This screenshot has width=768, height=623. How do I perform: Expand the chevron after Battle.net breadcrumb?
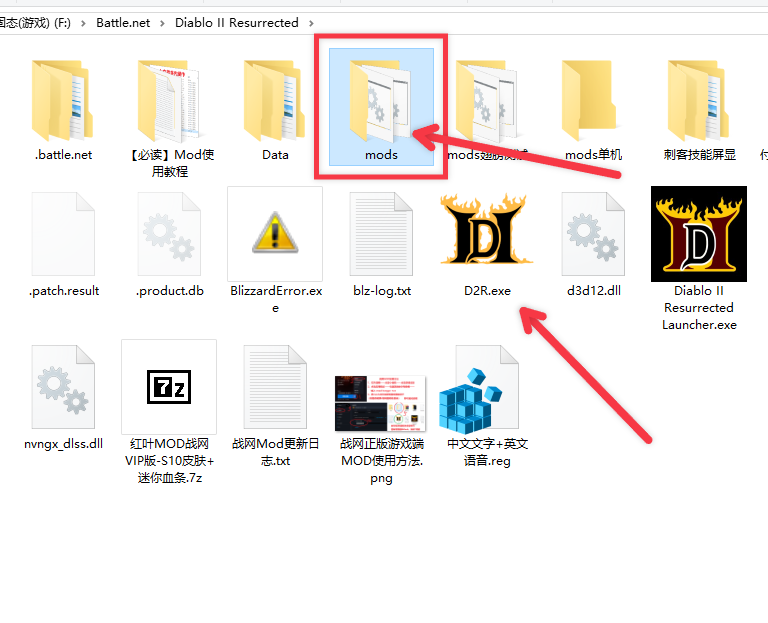[162, 23]
